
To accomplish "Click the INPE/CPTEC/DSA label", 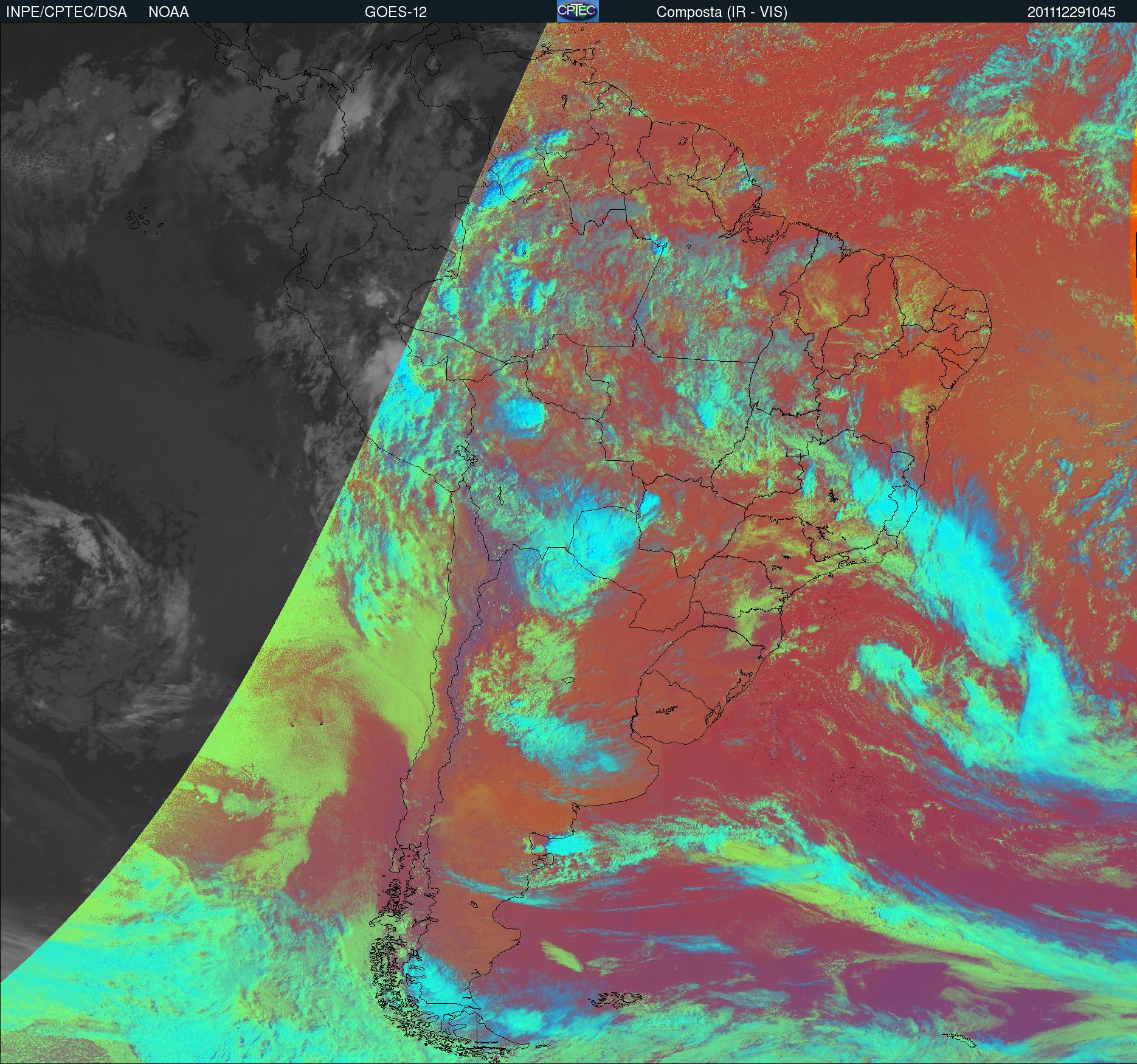I will (x=66, y=12).
